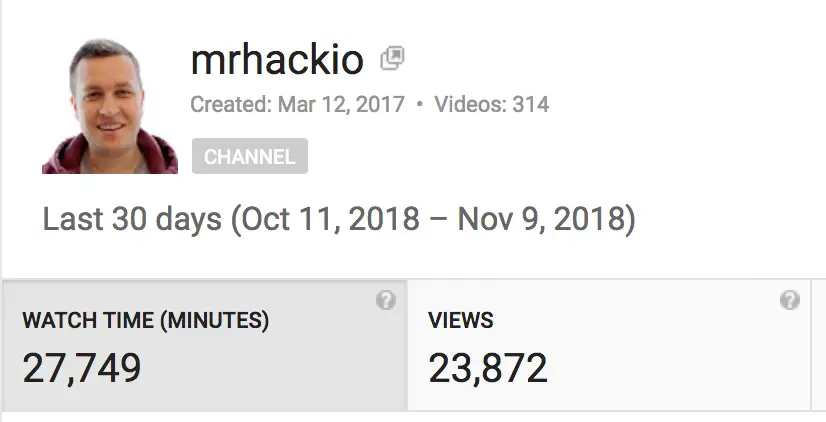Click the mrhackio profile photo
This screenshot has width=826, height=422.
(x=110, y=106)
